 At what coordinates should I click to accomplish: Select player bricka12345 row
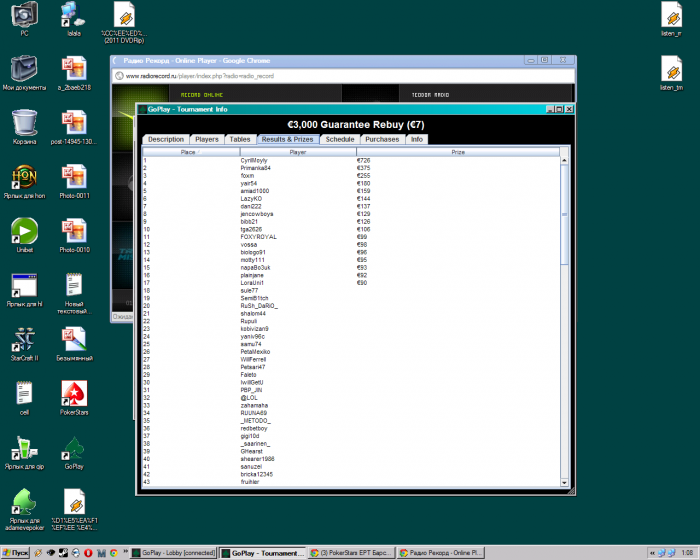pos(256,474)
